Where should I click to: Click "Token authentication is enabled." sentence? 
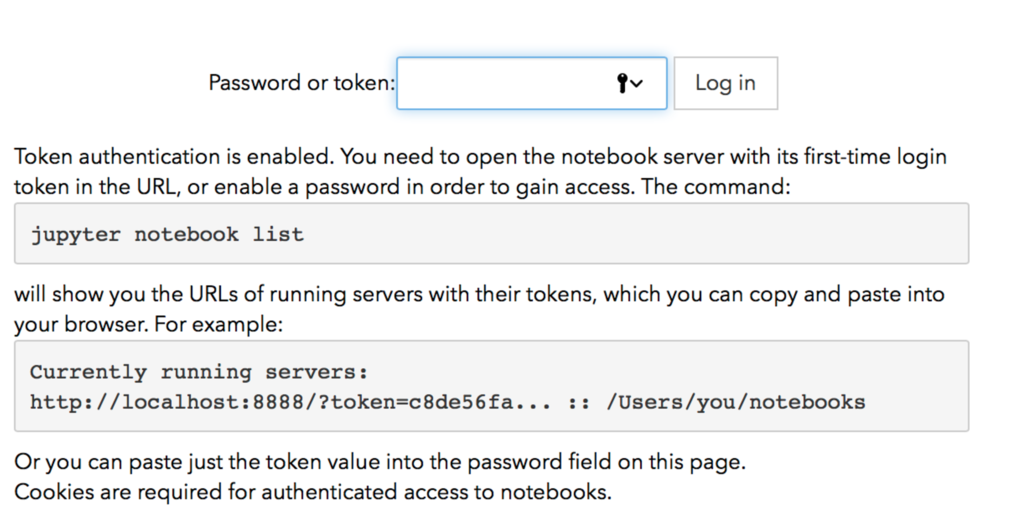point(174,157)
